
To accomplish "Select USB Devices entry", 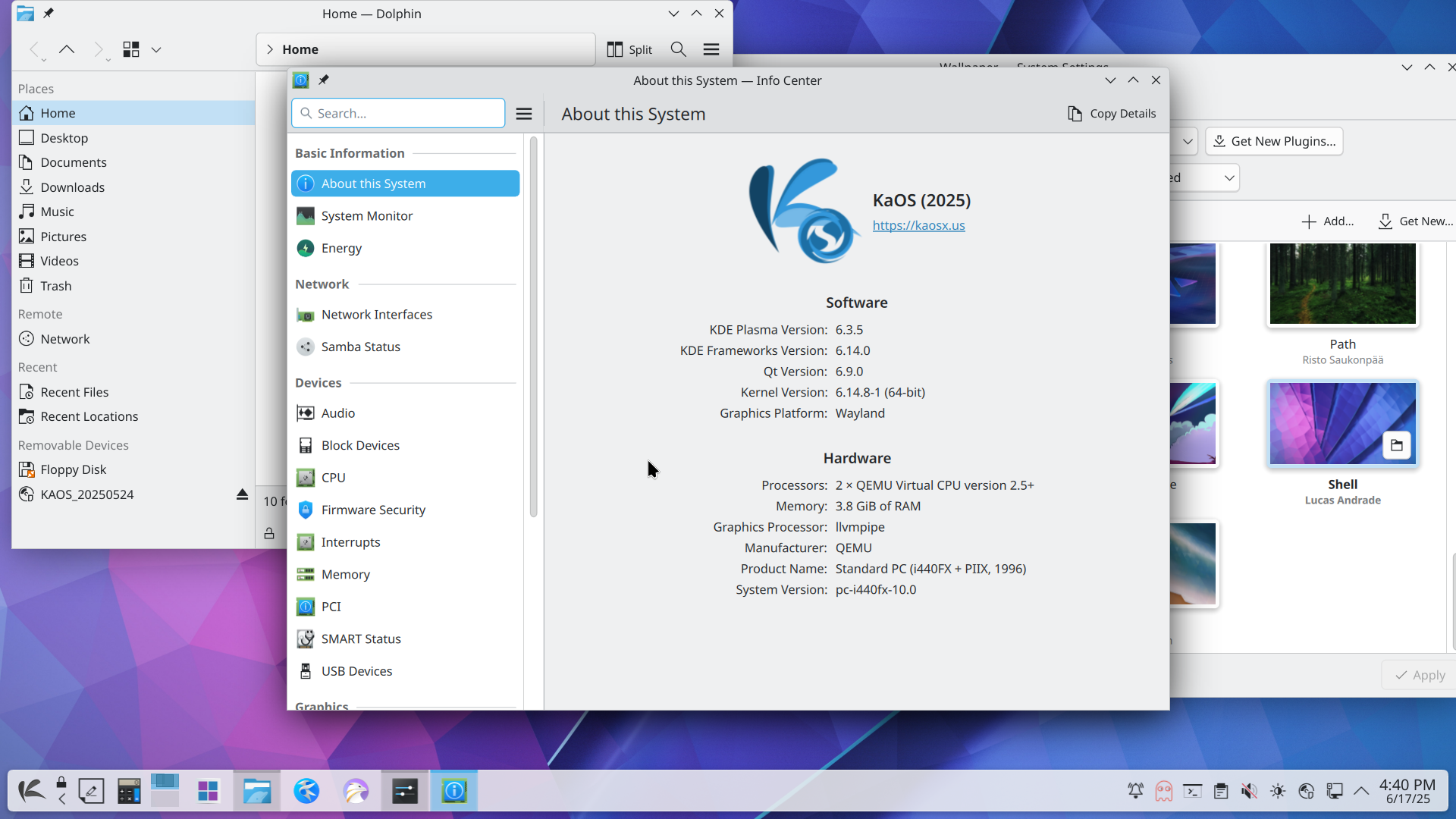I will [x=405, y=671].
